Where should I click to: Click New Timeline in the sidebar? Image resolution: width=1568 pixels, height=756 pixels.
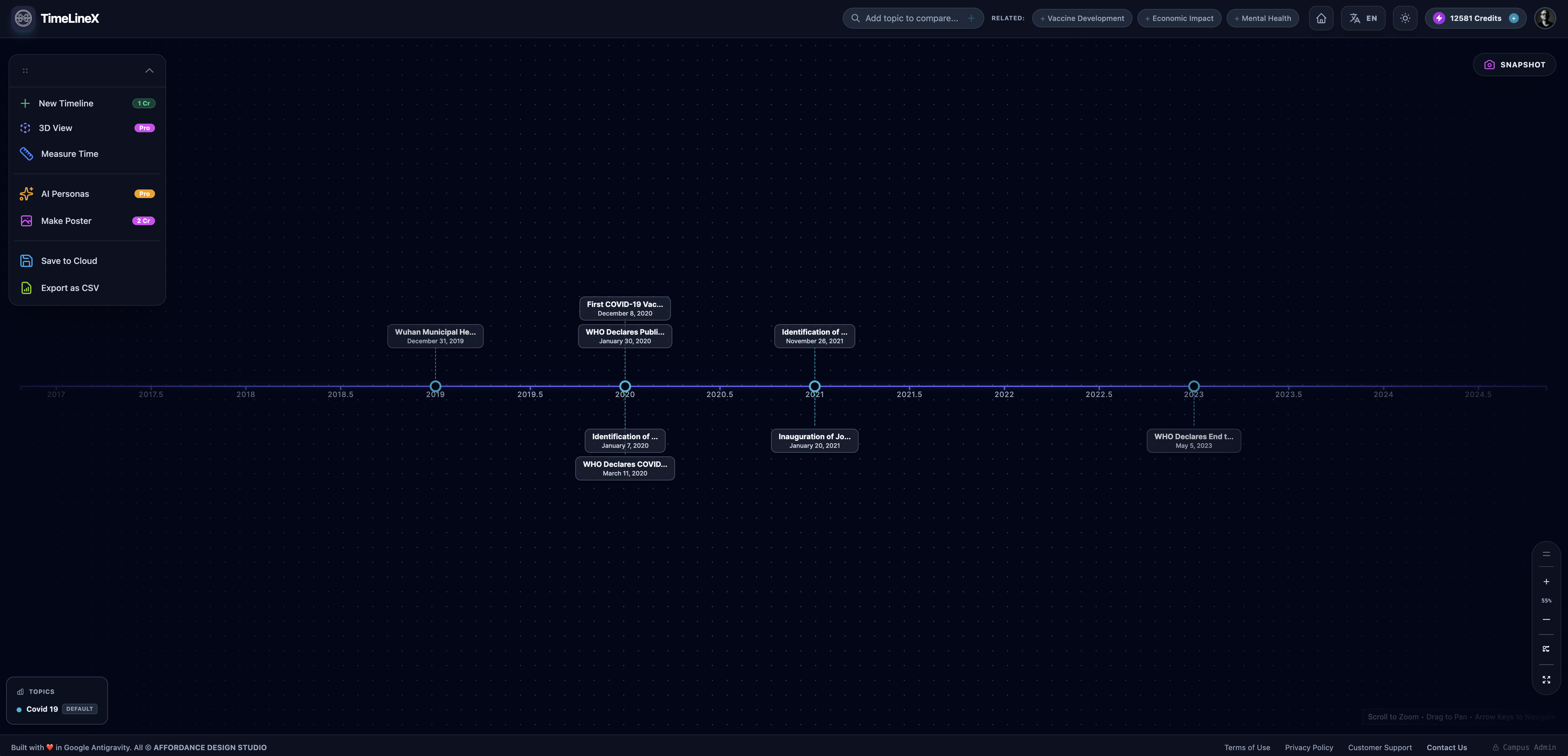(66, 103)
